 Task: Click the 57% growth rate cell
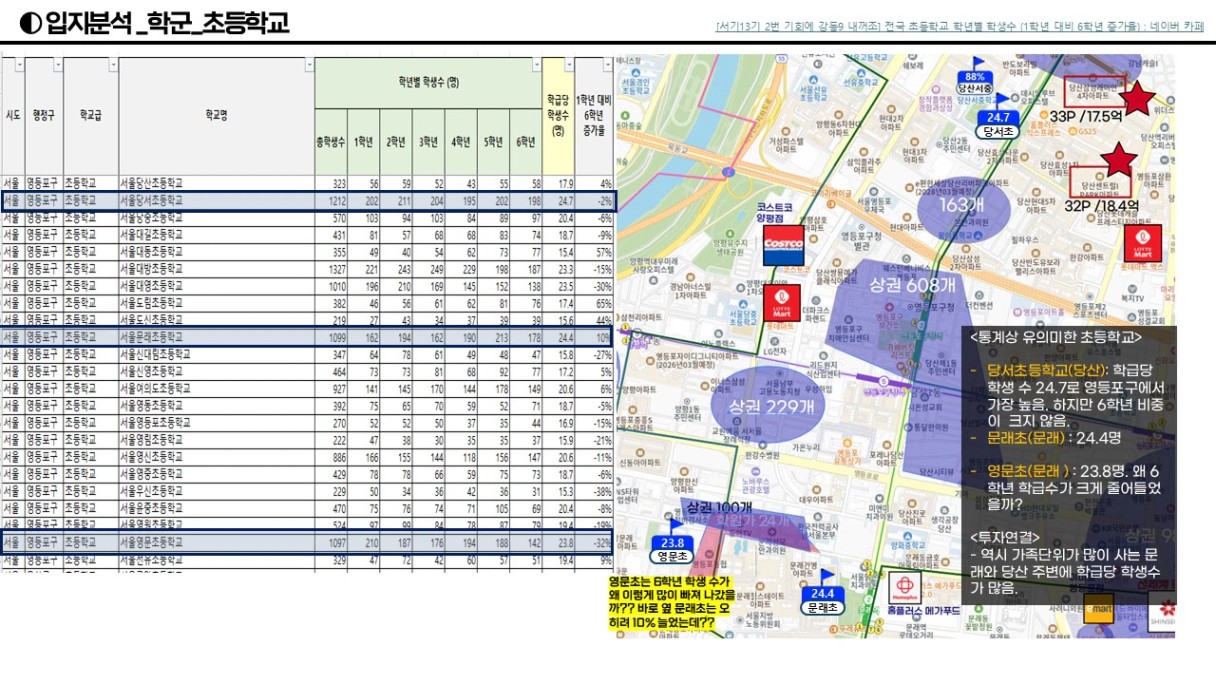tap(593, 253)
